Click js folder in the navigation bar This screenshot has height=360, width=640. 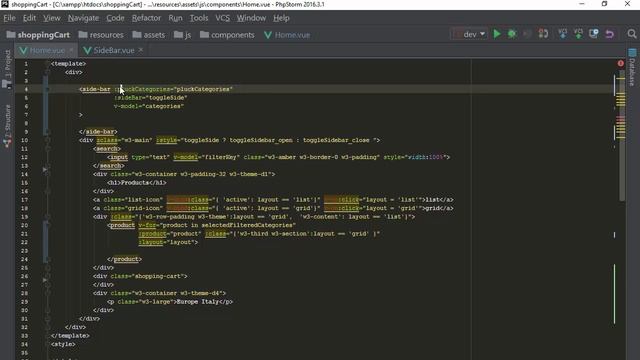(x=182, y=35)
